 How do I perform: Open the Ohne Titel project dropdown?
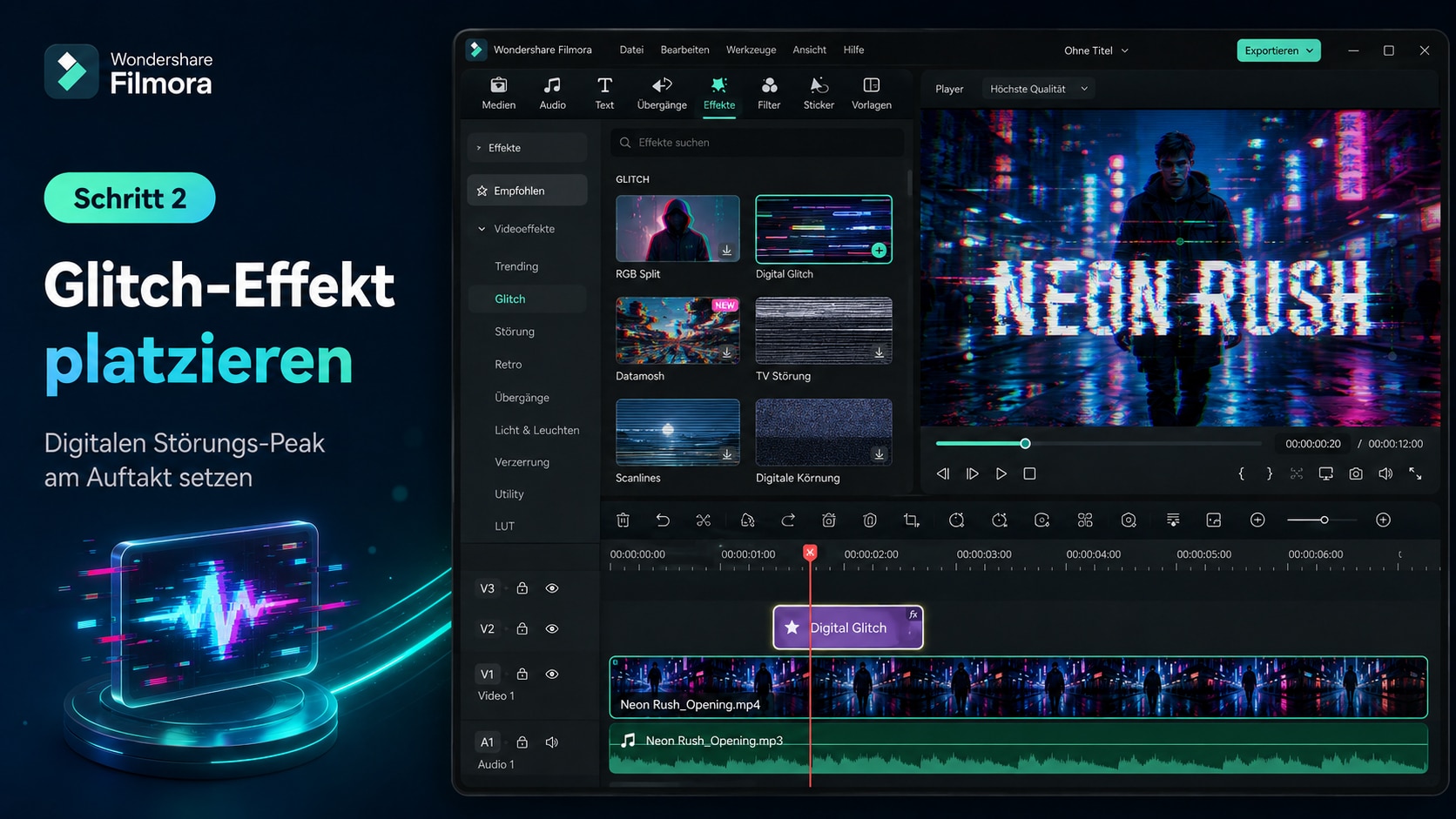(1096, 50)
